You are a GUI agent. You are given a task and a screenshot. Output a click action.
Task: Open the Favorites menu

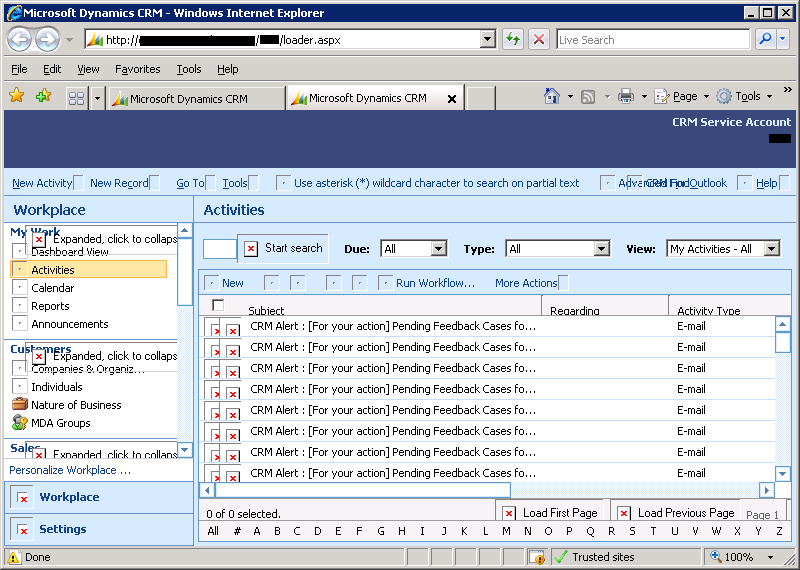[137, 69]
